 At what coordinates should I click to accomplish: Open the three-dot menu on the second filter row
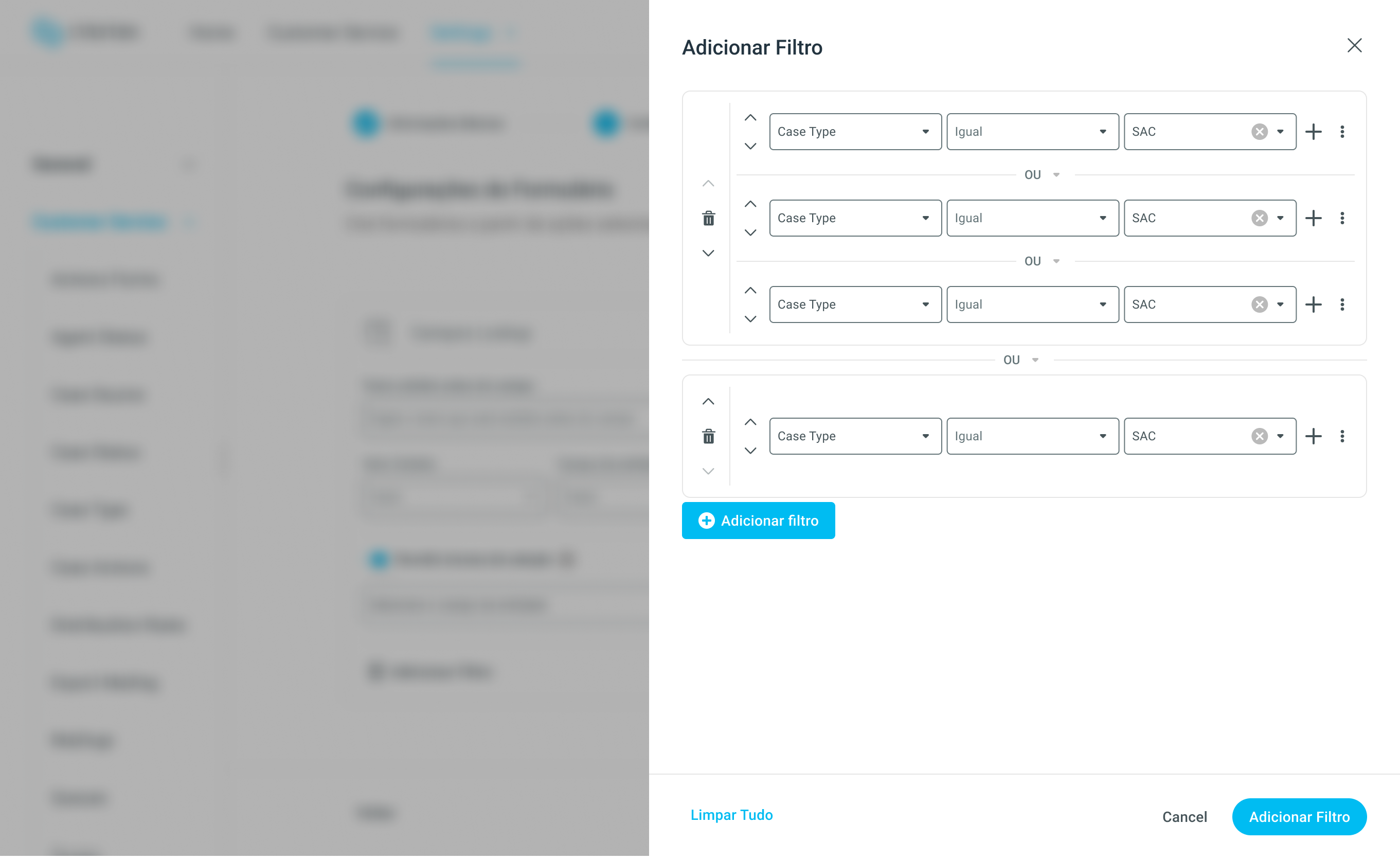click(1342, 219)
